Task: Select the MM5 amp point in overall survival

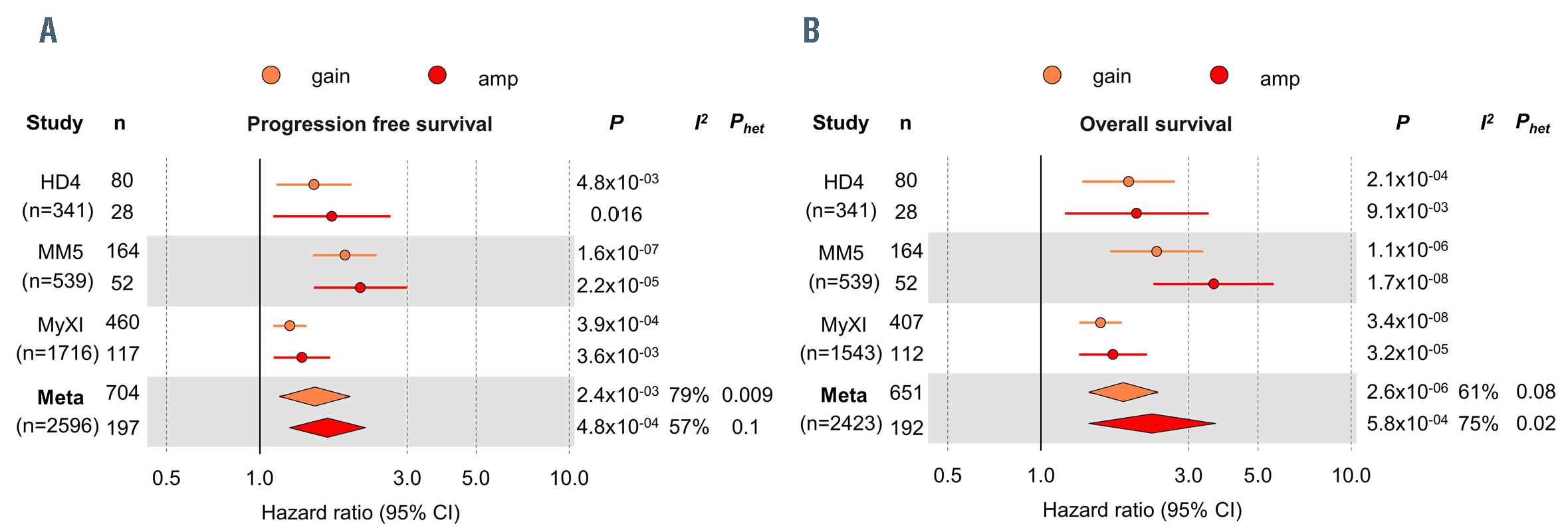Action: (x=1214, y=284)
